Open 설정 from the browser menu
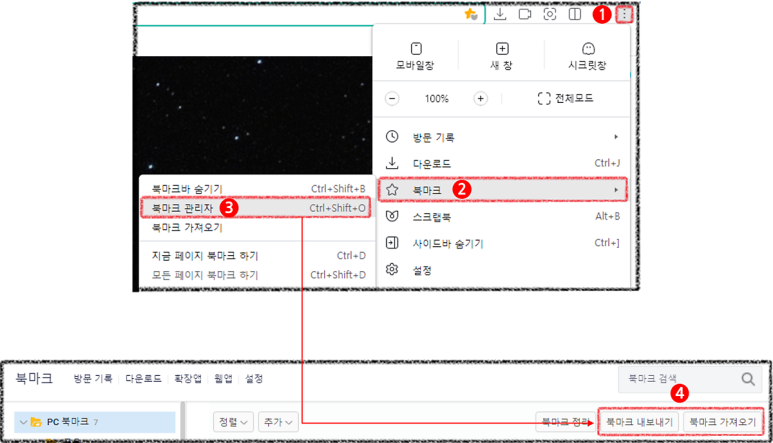This screenshot has height=443, width=773. (x=502, y=270)
